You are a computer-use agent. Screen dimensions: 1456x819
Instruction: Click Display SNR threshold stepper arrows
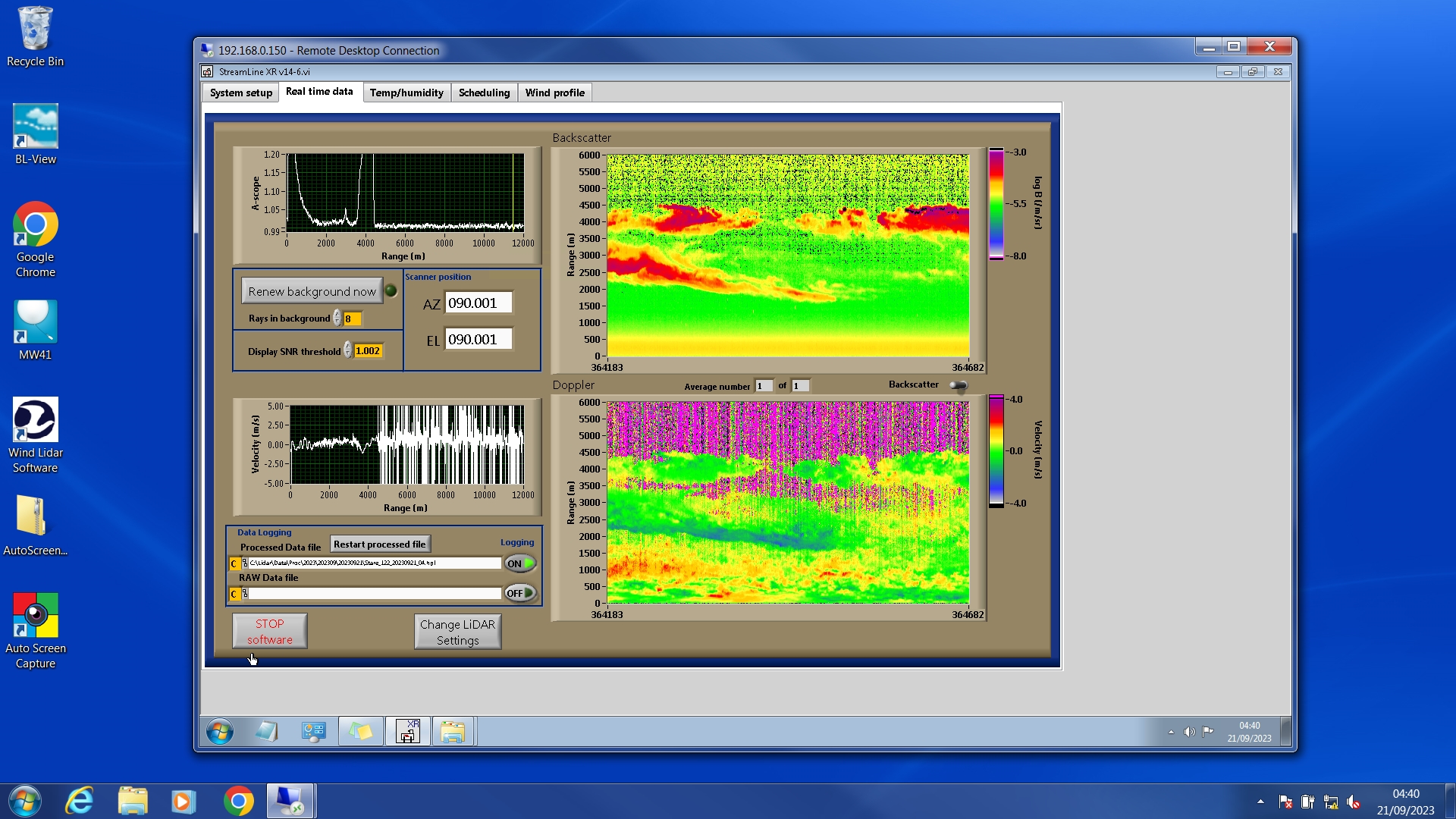[x=348, y=350]
